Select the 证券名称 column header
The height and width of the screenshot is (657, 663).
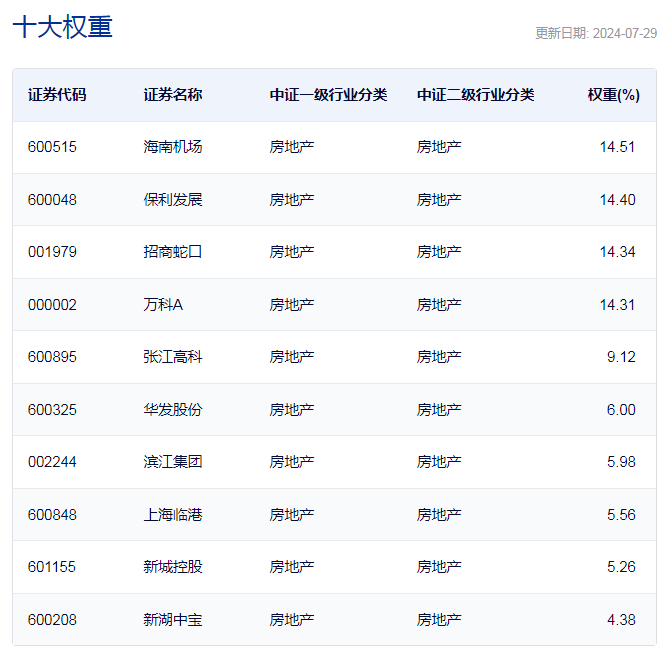(x=173, y=95)
